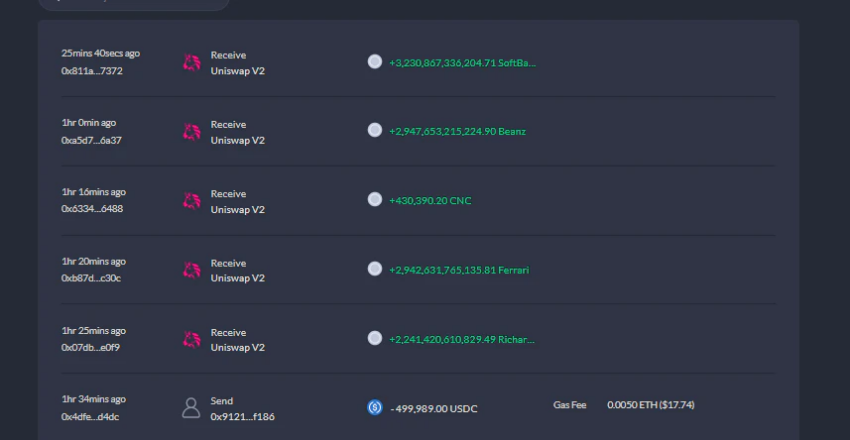Open transaction hash 0x6334...6488
The image size is (850, 440).
[92, 209]
